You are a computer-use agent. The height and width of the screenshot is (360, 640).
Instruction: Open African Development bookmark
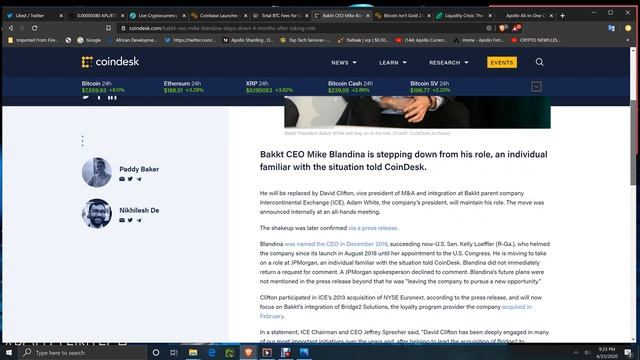click(x=132, y=40)
